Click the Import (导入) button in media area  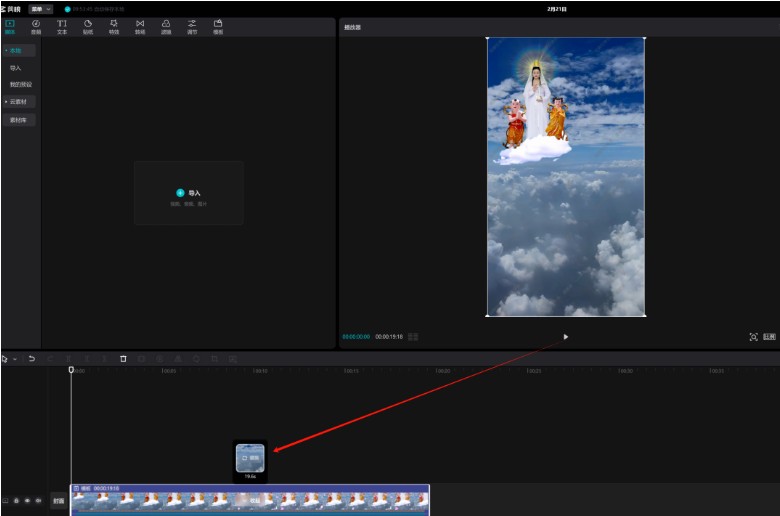point(188,193)
